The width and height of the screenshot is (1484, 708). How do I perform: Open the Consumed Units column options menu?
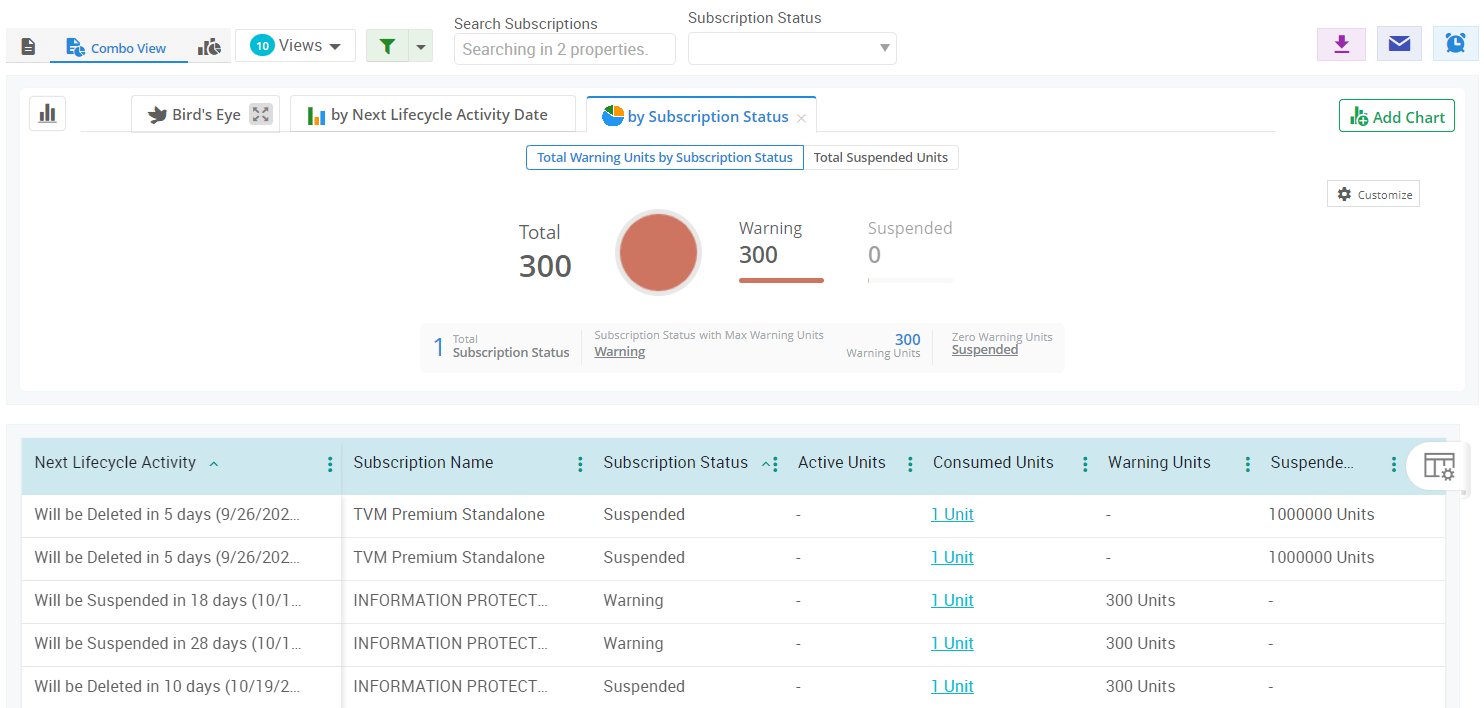coord(1085,463)
